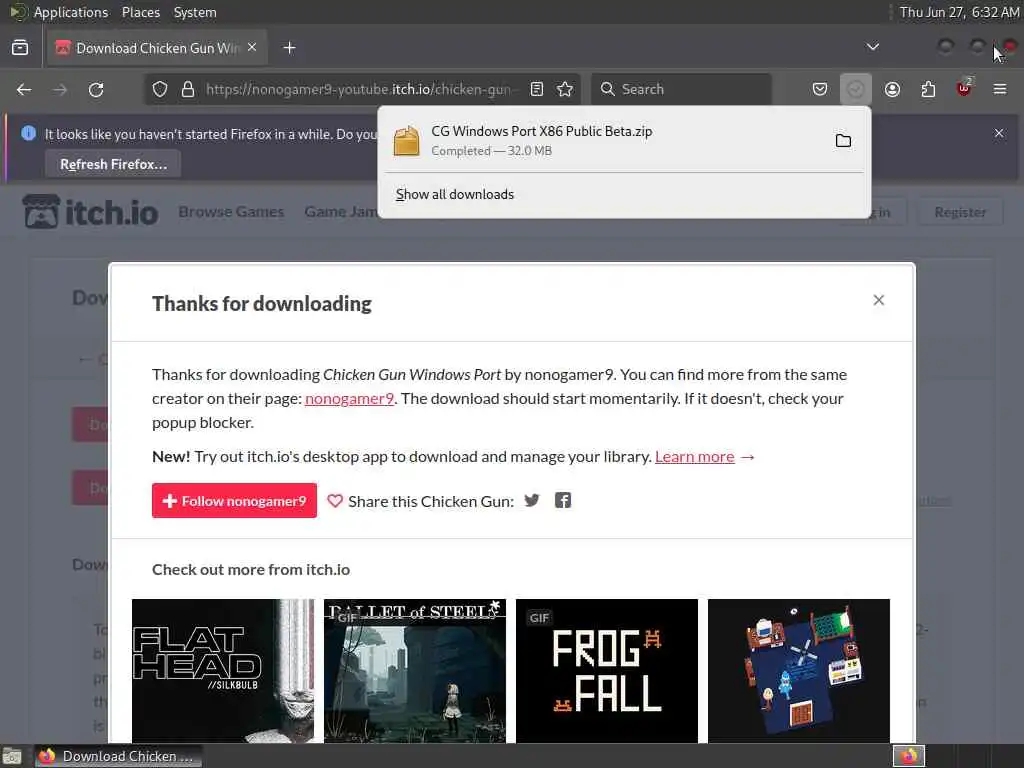The height and width of the screenshot is (768, 1024).
Task: Click Show all downloads
Action: (x=455, y=194)
